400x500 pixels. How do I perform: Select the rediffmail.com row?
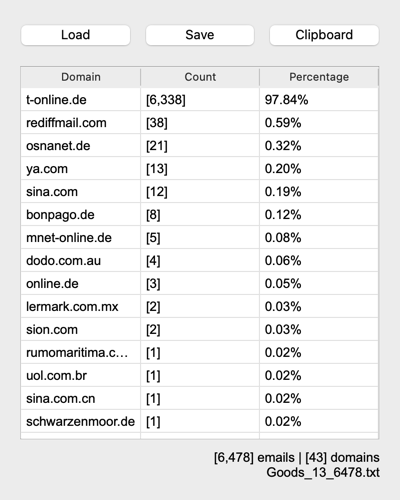coord(200,123)
